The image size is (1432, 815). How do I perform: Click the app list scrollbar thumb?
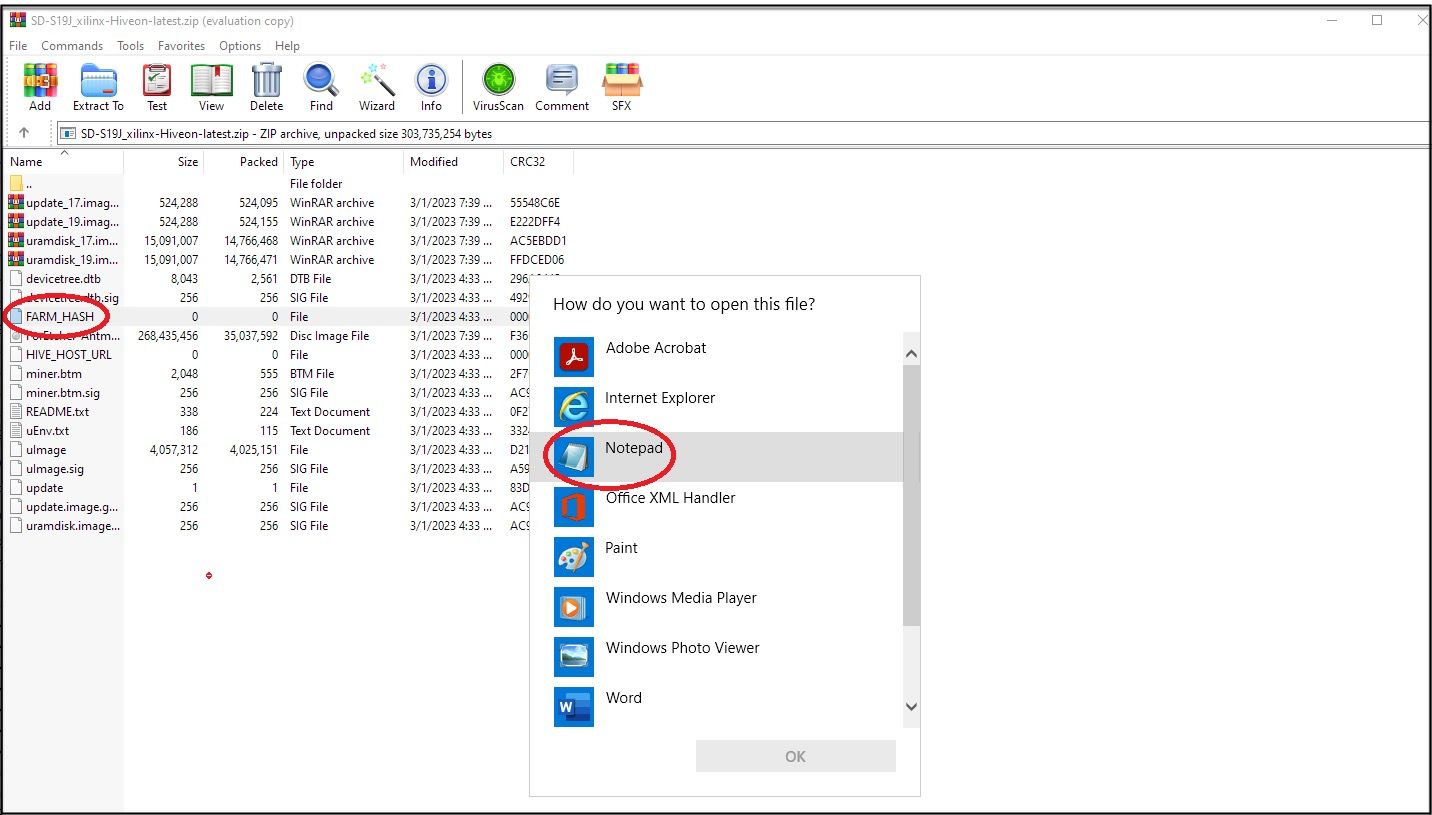(911, 495)
